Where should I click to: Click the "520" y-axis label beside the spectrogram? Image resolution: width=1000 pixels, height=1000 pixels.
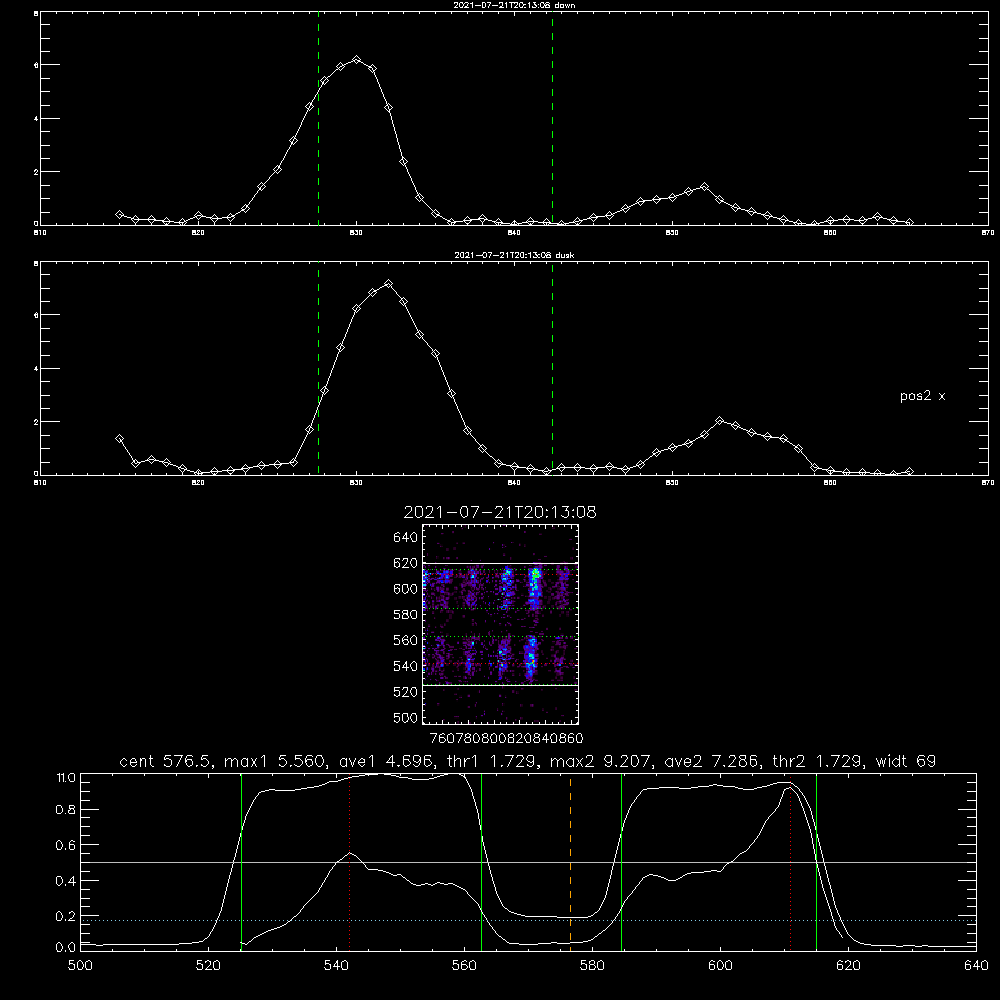[406, 692]
